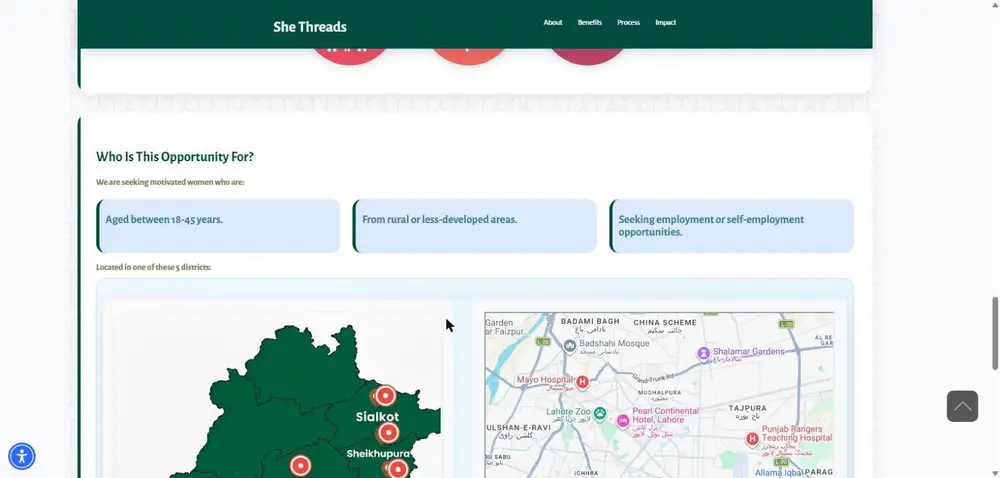Select the map marker above Sialkot label
Image resolution: width=1000 pixels, height=478 pixels.
coord(385,396)
